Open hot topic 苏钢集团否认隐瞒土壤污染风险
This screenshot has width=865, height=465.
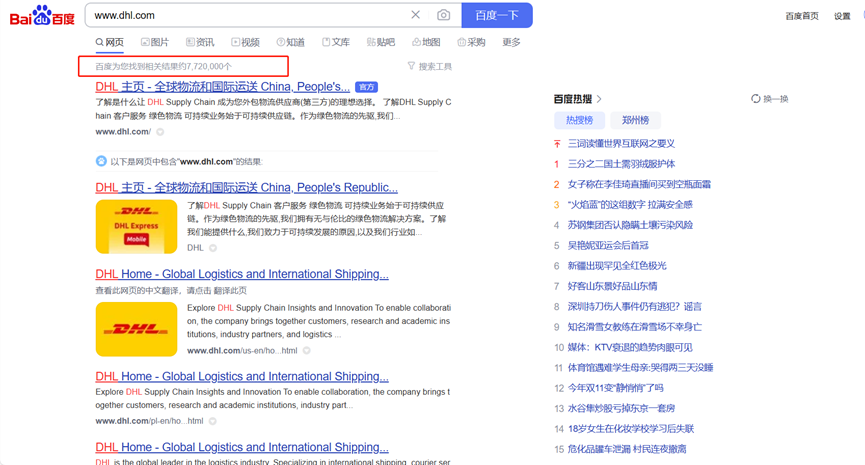pyautogui.click(x=630, y=225)
